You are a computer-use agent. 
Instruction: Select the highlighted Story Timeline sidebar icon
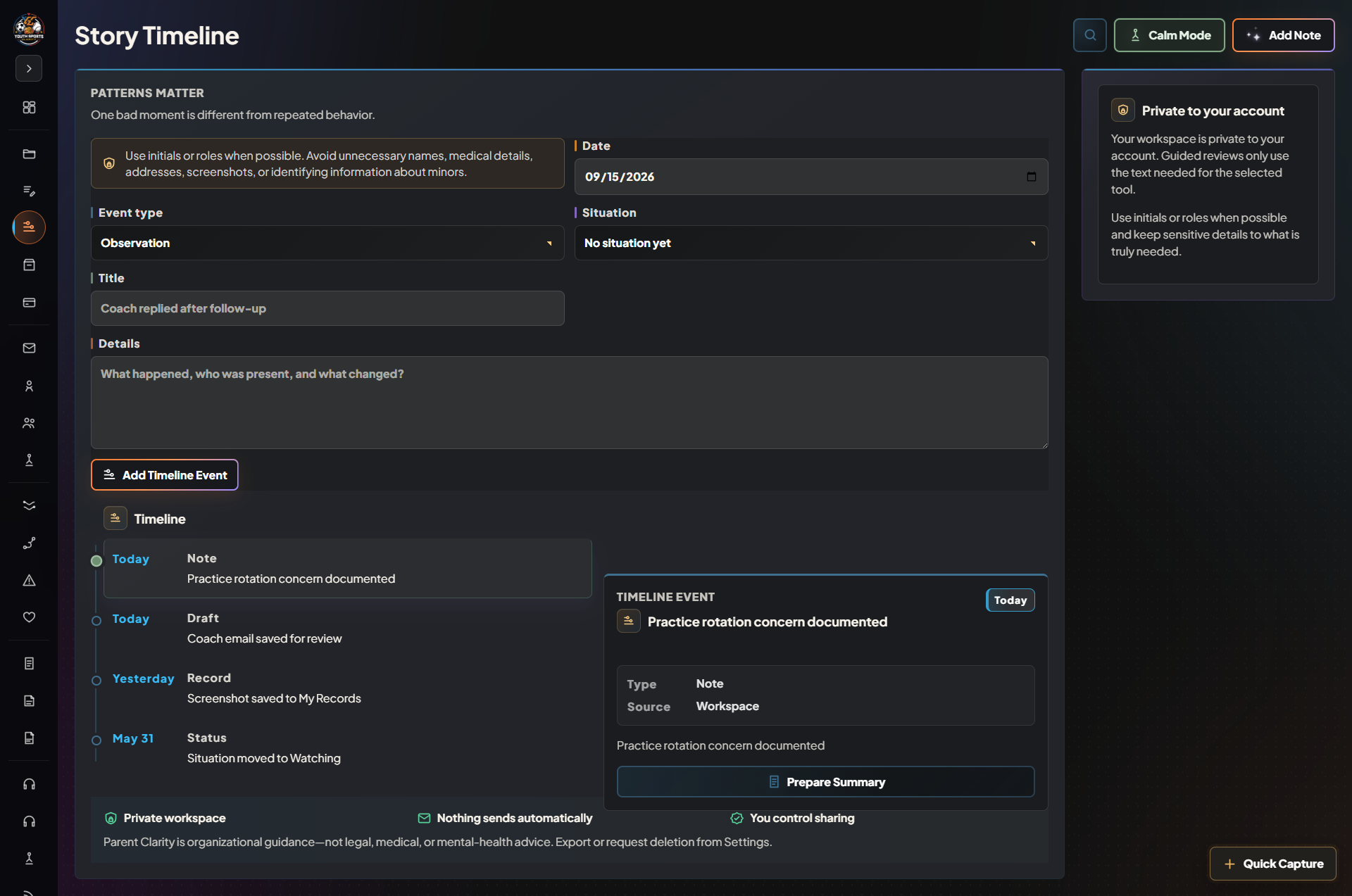(x=29, y=227)
